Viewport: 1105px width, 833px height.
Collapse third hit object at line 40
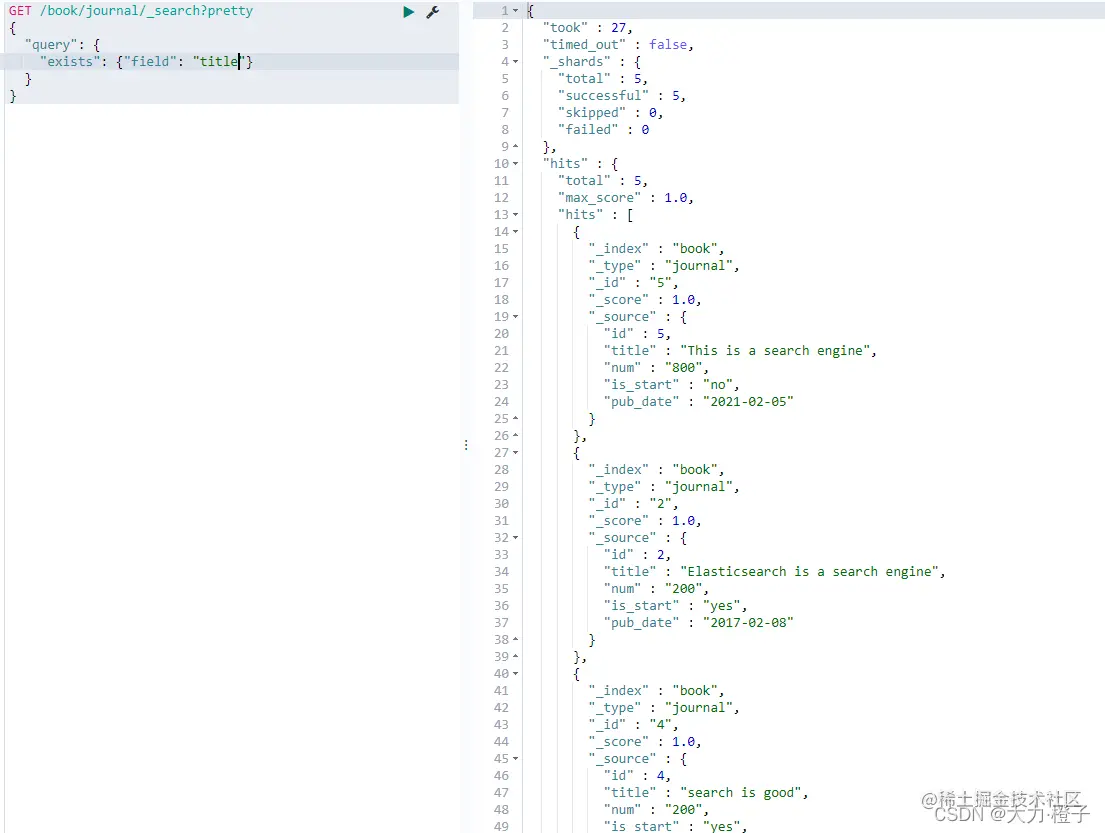pyautogui.click(x=516, y=674)
